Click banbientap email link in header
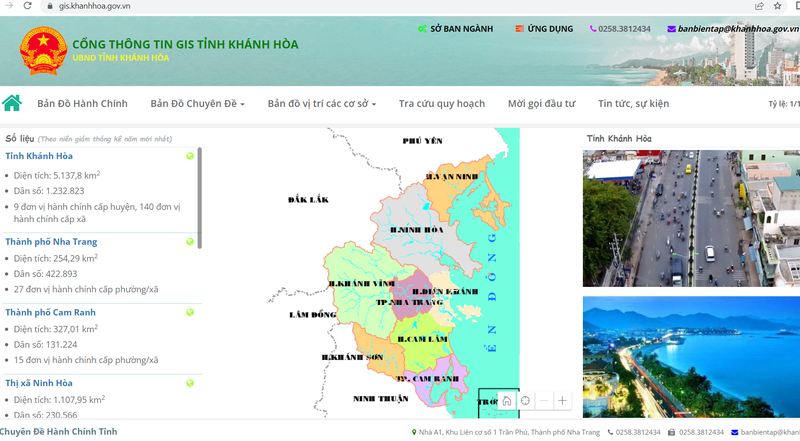800x441 pixels. click(x=738, y=29)
